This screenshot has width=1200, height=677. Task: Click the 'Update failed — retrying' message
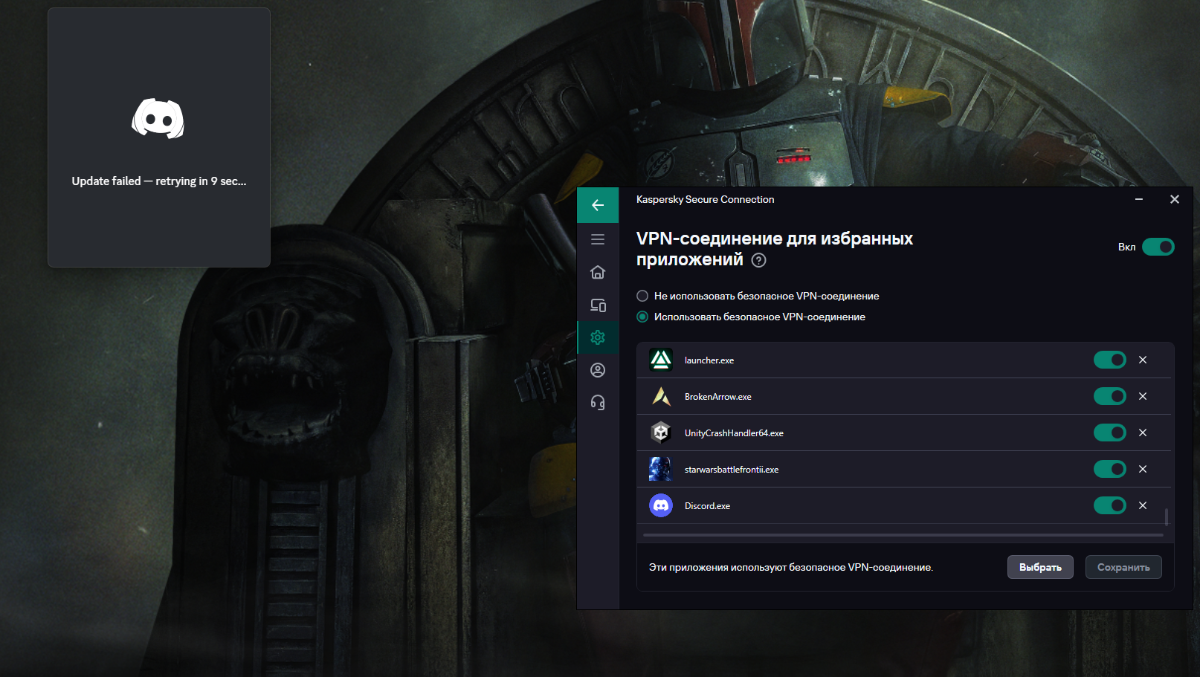[x=159, y=181]
